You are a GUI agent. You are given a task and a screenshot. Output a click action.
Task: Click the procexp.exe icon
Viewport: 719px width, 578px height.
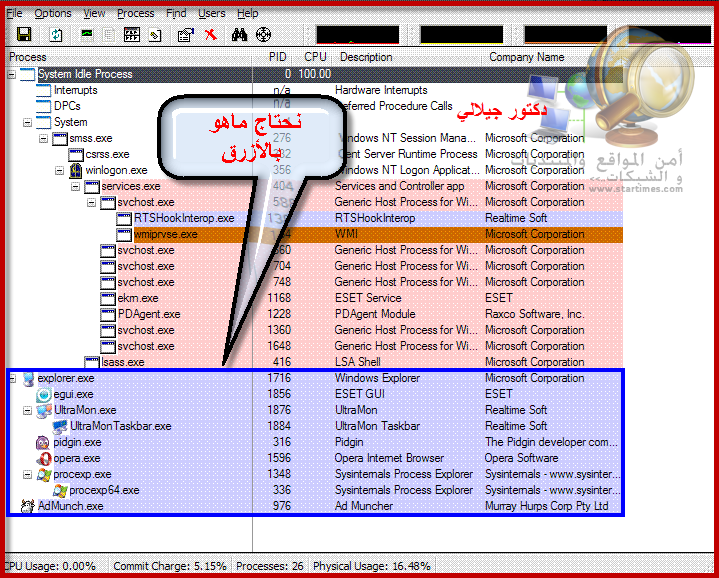44,475
